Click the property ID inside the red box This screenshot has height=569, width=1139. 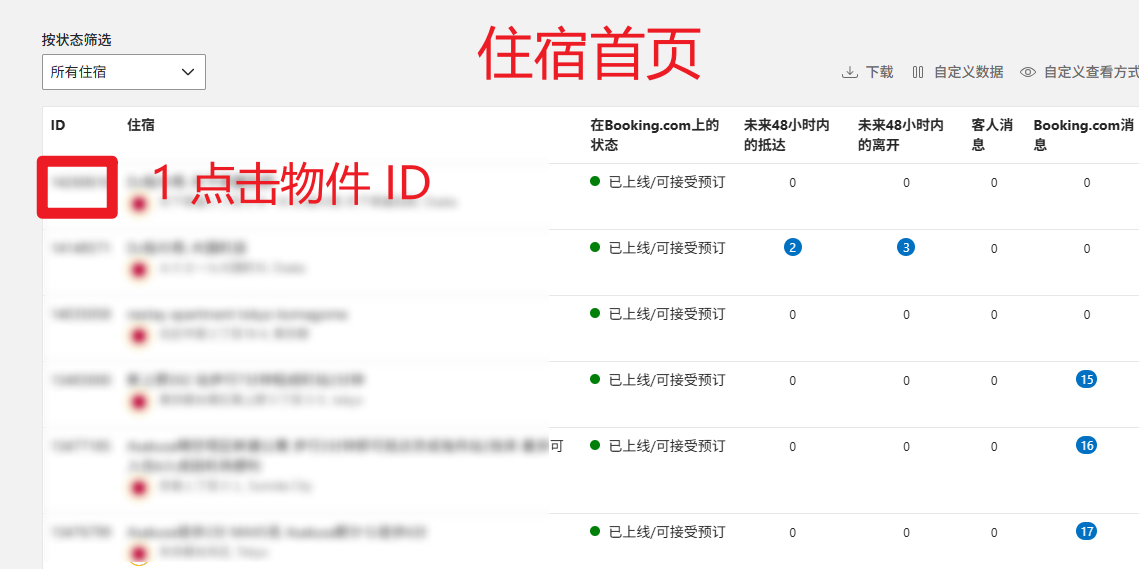[x=76, y=184]
